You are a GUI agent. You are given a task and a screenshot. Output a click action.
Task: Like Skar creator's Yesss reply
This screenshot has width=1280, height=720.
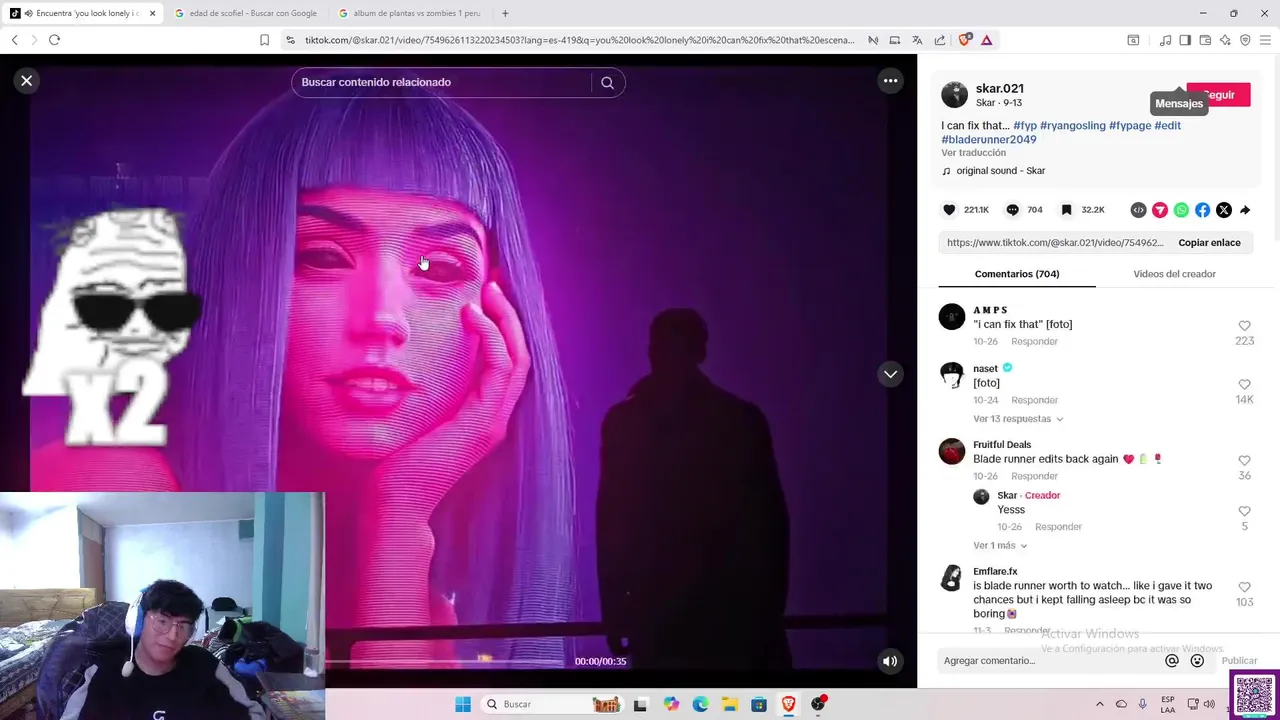click(1245, 512)
